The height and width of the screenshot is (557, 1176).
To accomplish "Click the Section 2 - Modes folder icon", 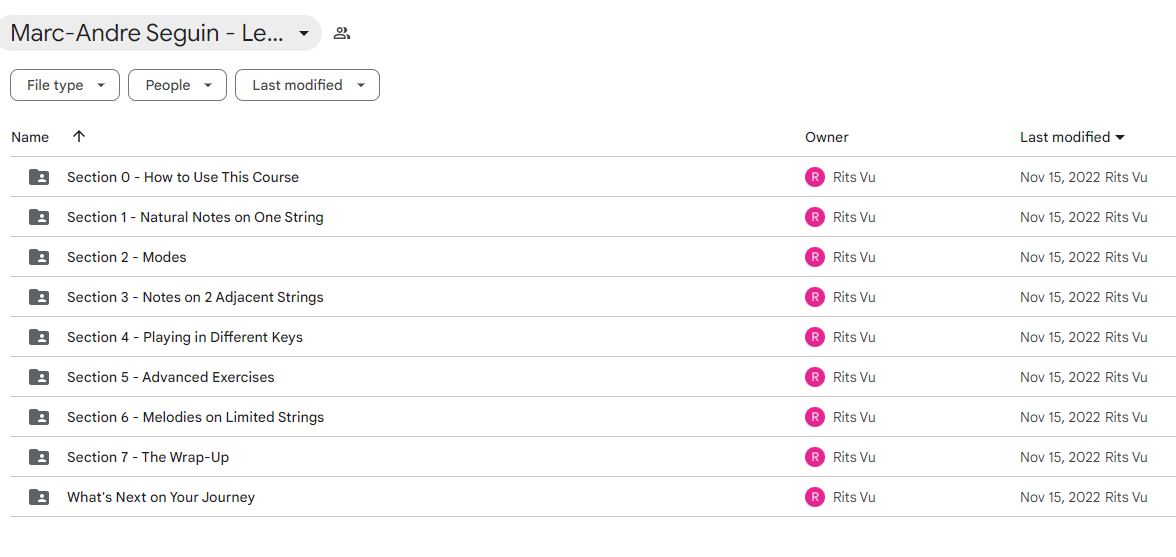I will 39,257.
